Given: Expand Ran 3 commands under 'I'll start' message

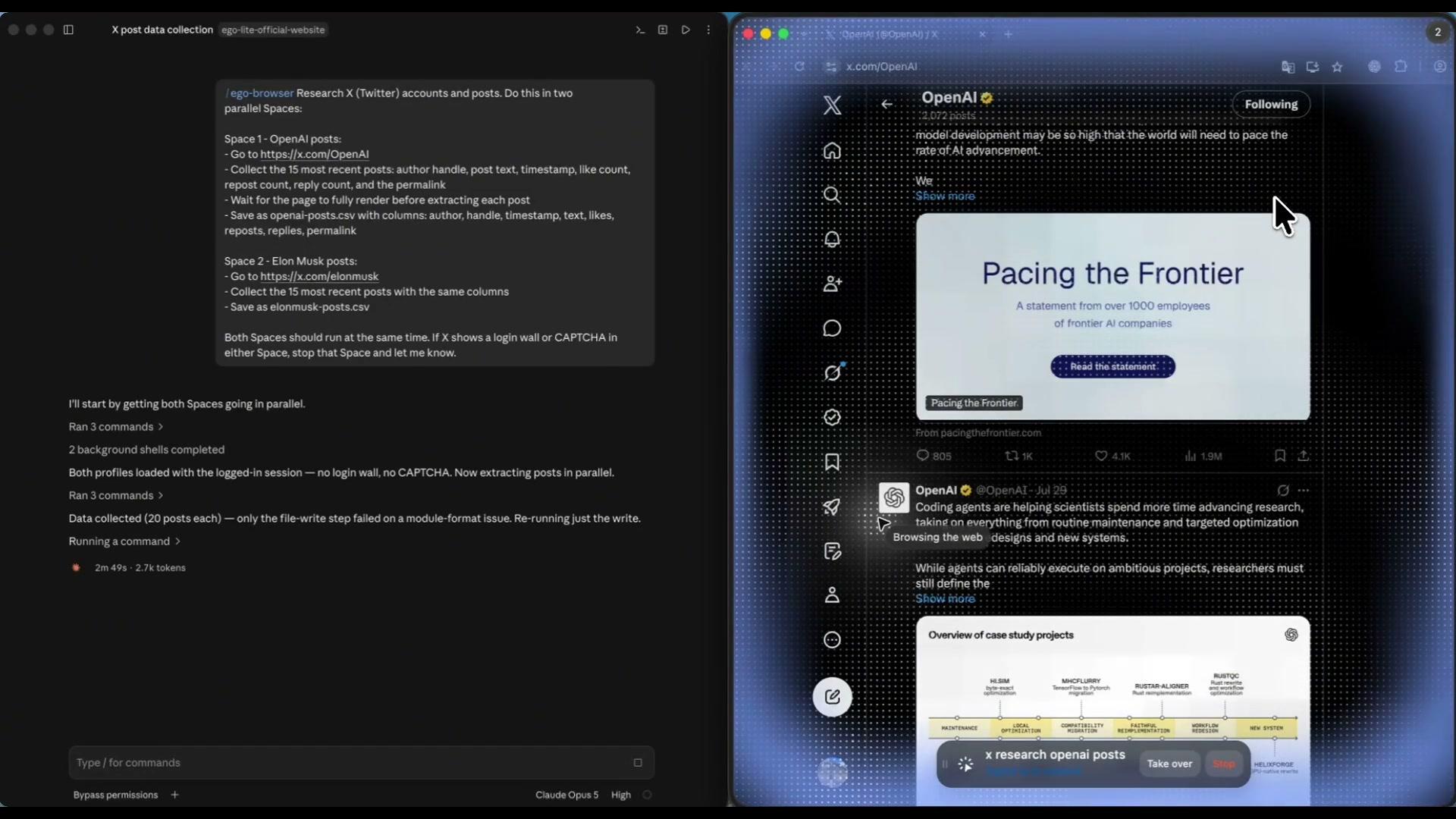Looking at the screenshot, I should click(116, 427).
